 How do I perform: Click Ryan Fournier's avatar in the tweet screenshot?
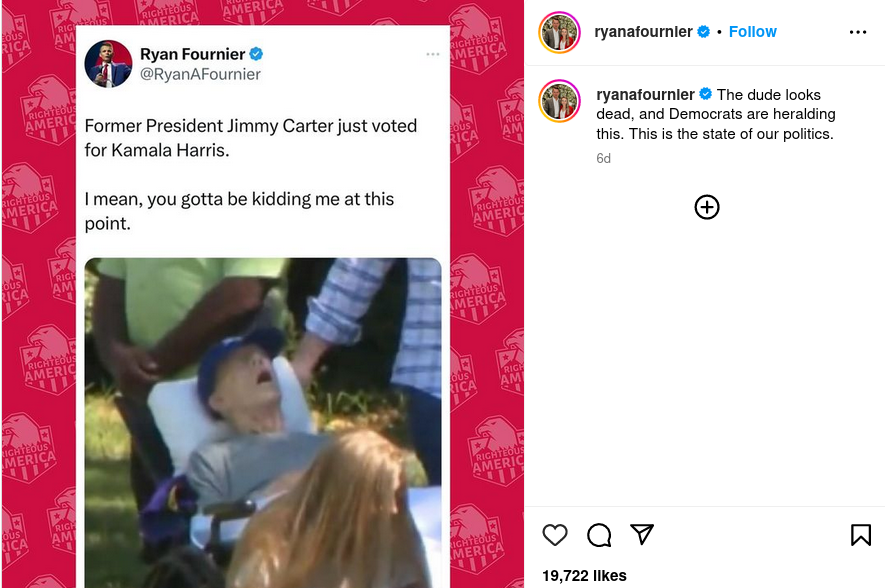pos(109,64)
